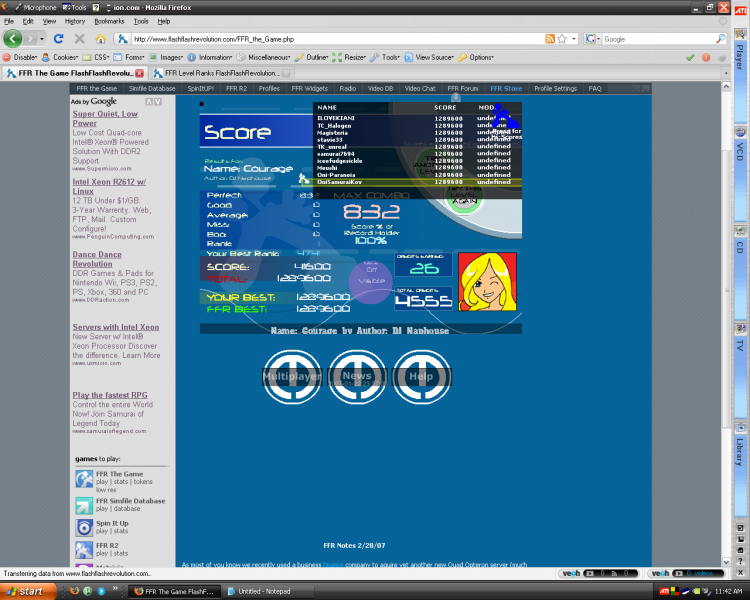Bookmark this page with the star icon
Screen dimensions: 750x600
pos(562,39)
